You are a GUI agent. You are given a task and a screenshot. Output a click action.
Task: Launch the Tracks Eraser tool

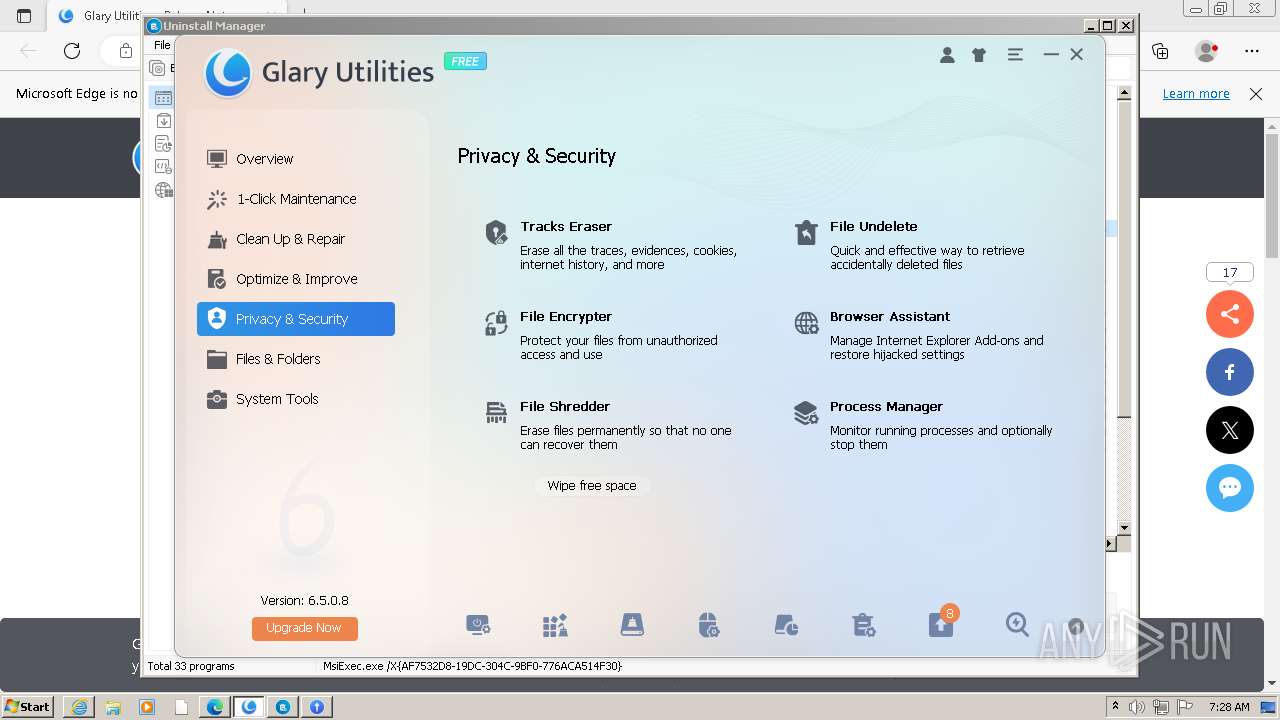click(x=566, y=227)
